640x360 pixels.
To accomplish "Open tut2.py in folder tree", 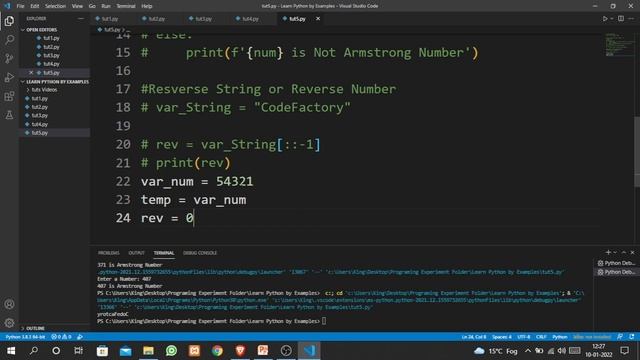I will 40,107.
